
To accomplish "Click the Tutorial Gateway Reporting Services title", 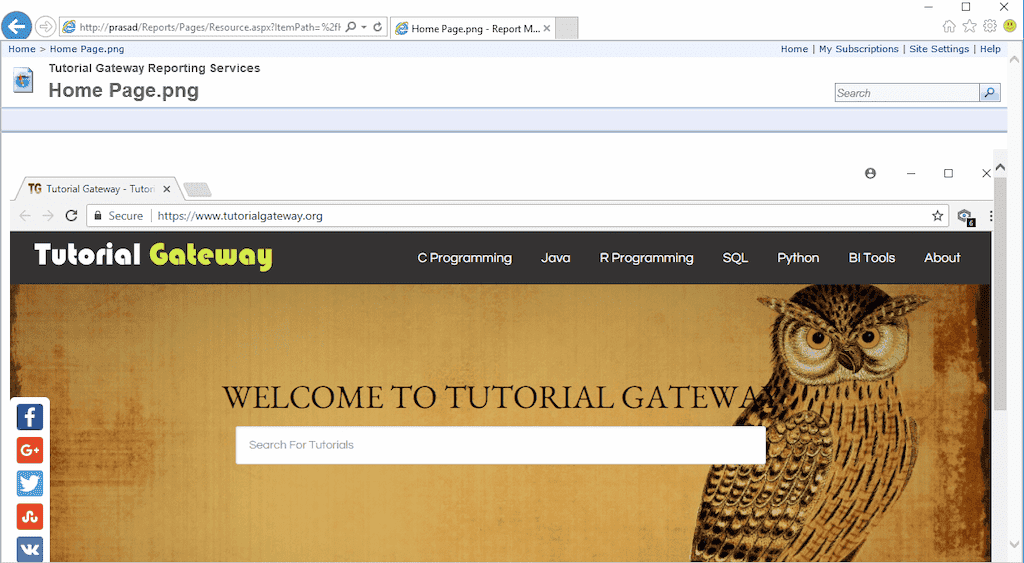I will point(154,68).
